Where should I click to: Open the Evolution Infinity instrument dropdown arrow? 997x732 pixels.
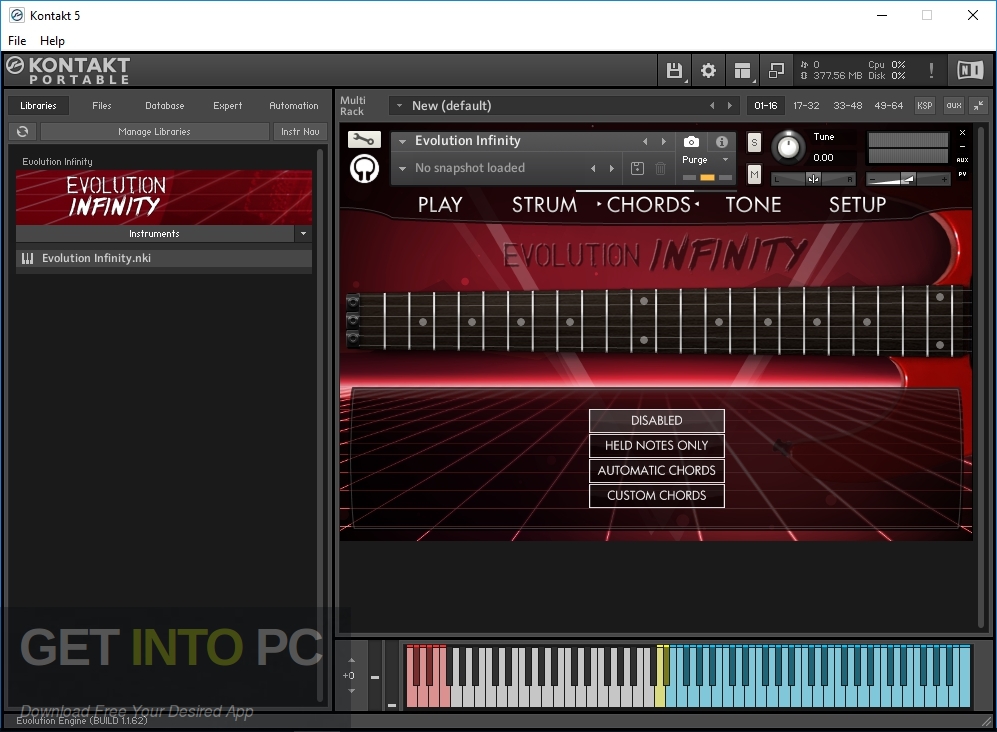click(x=402, y=141)
